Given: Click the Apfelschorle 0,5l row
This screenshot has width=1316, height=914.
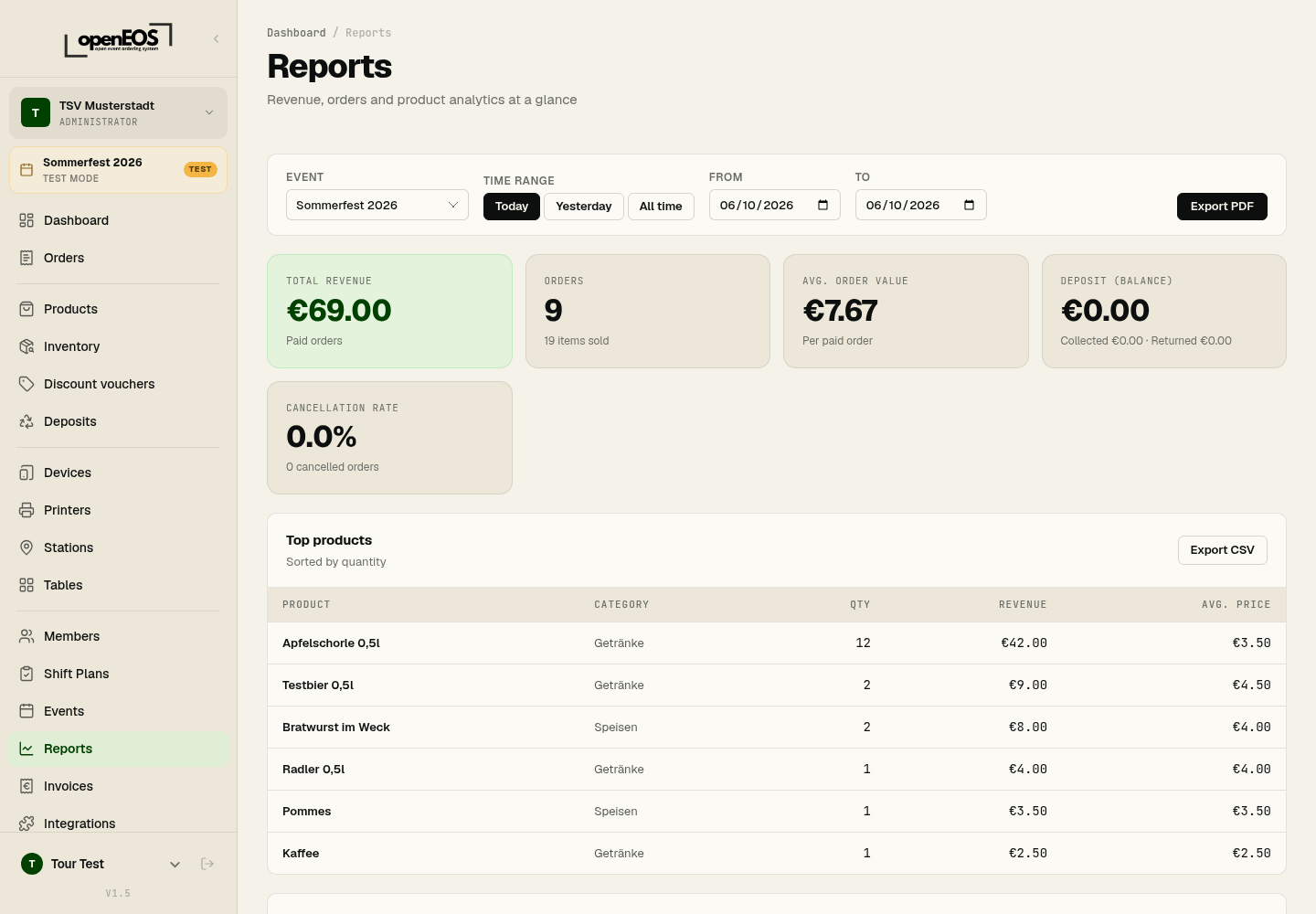Looking at the screenshot, I should click(x=777, y=643).
